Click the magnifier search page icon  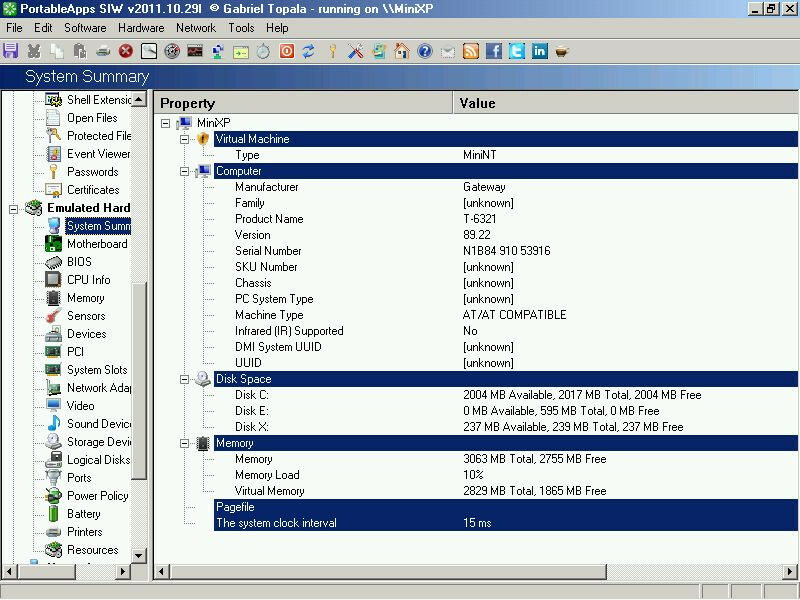149,51
